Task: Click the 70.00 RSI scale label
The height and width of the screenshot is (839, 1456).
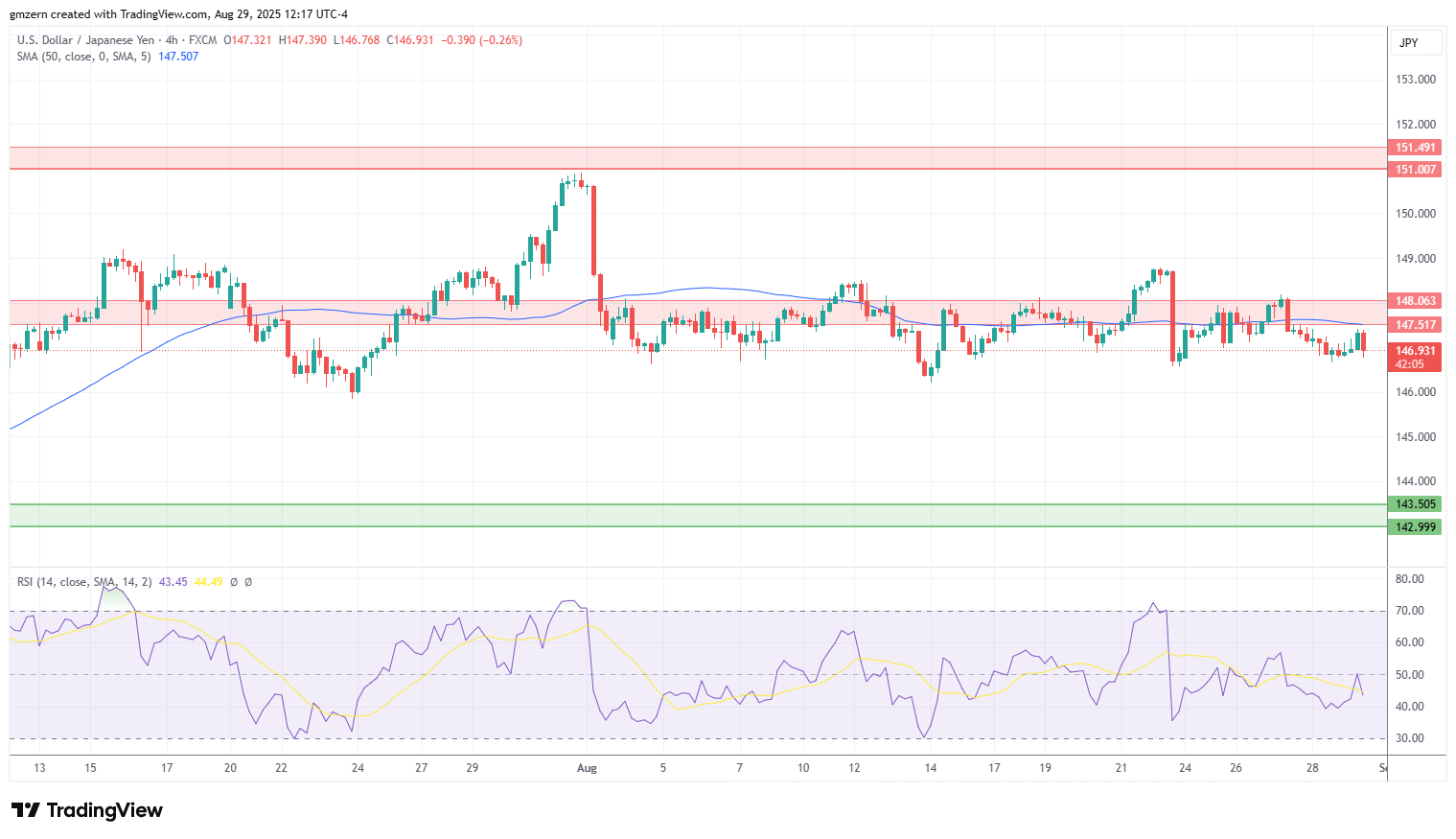Action: [1410, 611]
